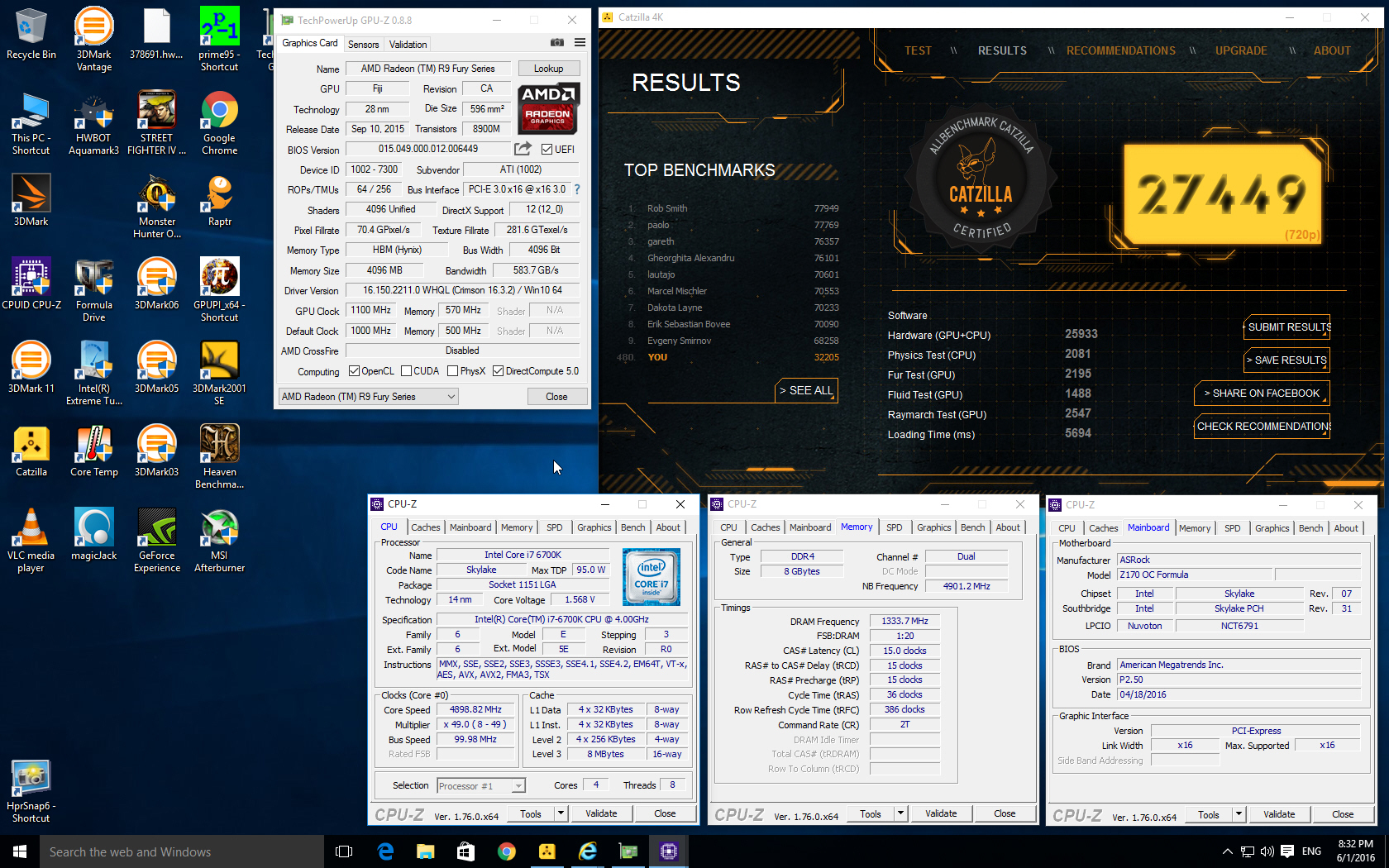Open the Task View taskbar button
This screenshot has width=1389, height=868.
coord(344,851)
